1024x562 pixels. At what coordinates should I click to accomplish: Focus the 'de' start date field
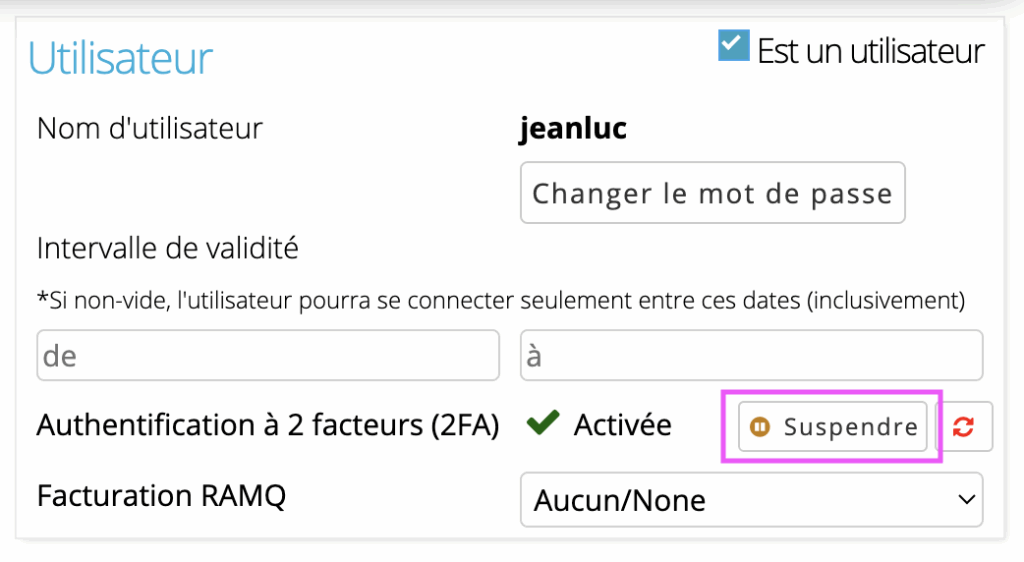click(x=268, y=356)
